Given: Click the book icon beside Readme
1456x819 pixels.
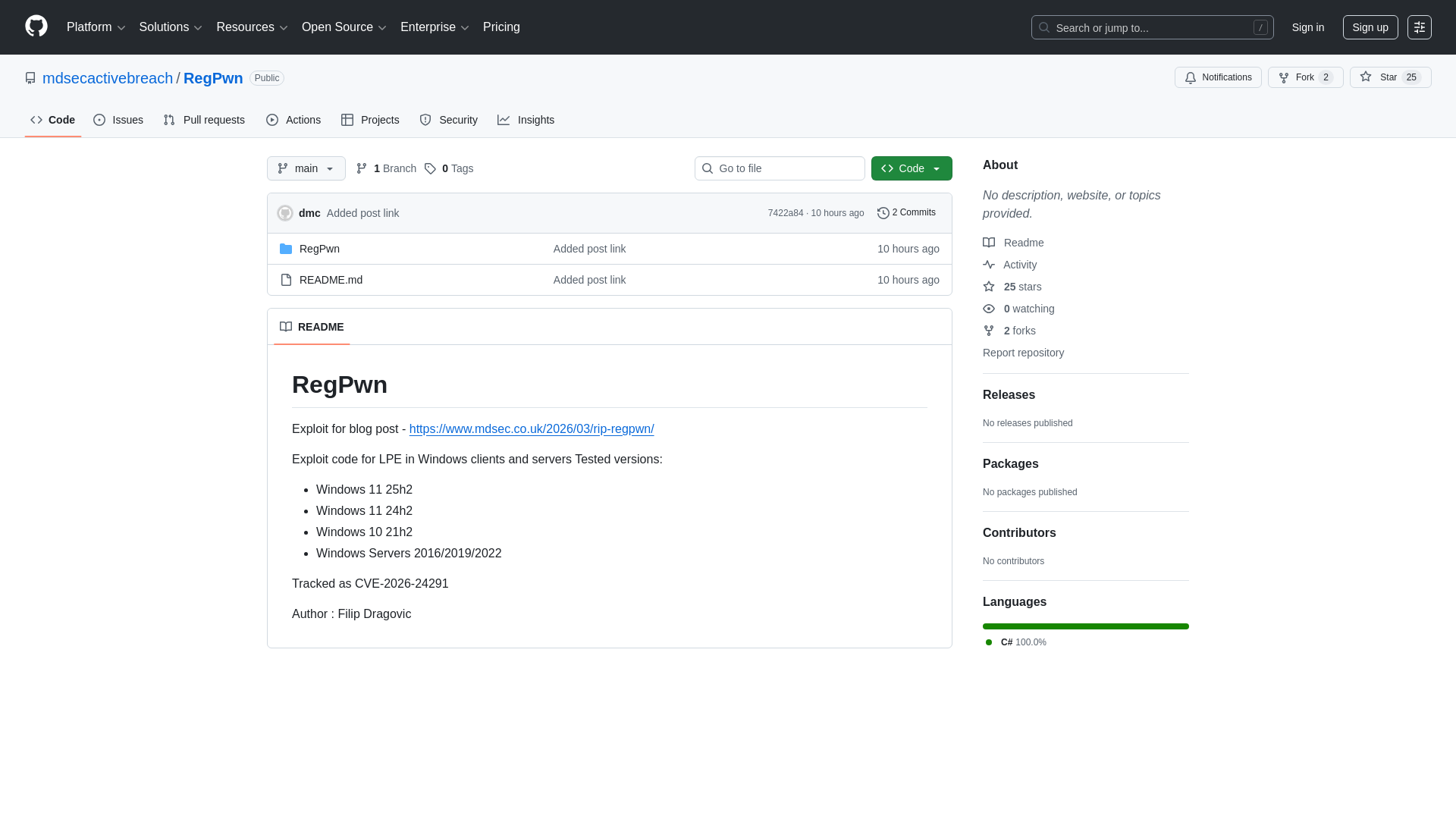Looking at the screenshot, I should [989, 243].
